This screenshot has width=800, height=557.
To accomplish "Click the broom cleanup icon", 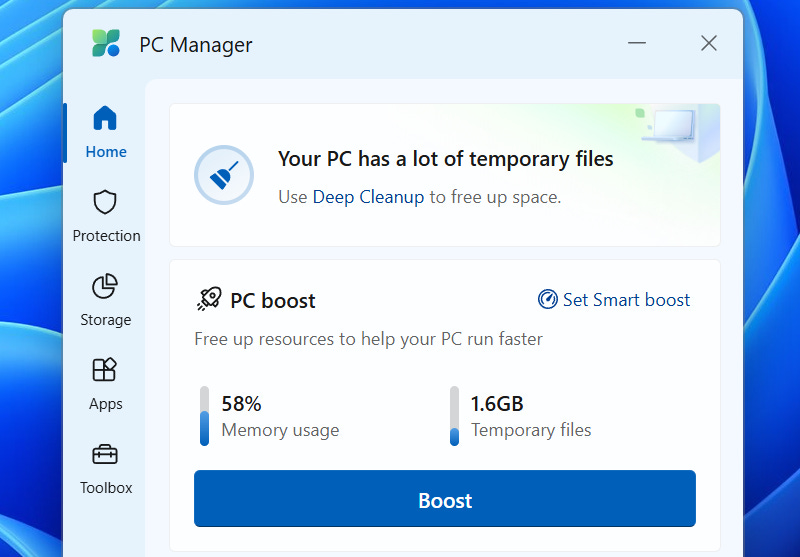I will pos(224,175).
